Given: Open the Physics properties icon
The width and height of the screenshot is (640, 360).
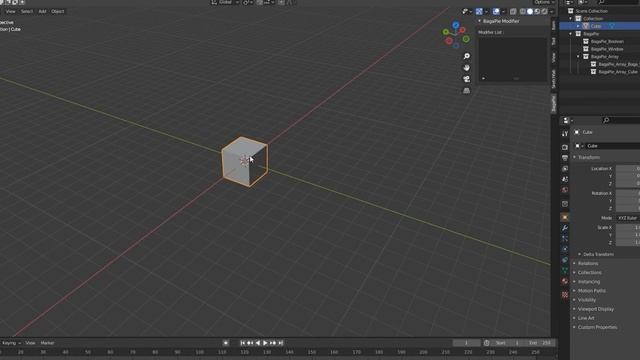Looking at the screenshot, I should click(x=565, y=249).
